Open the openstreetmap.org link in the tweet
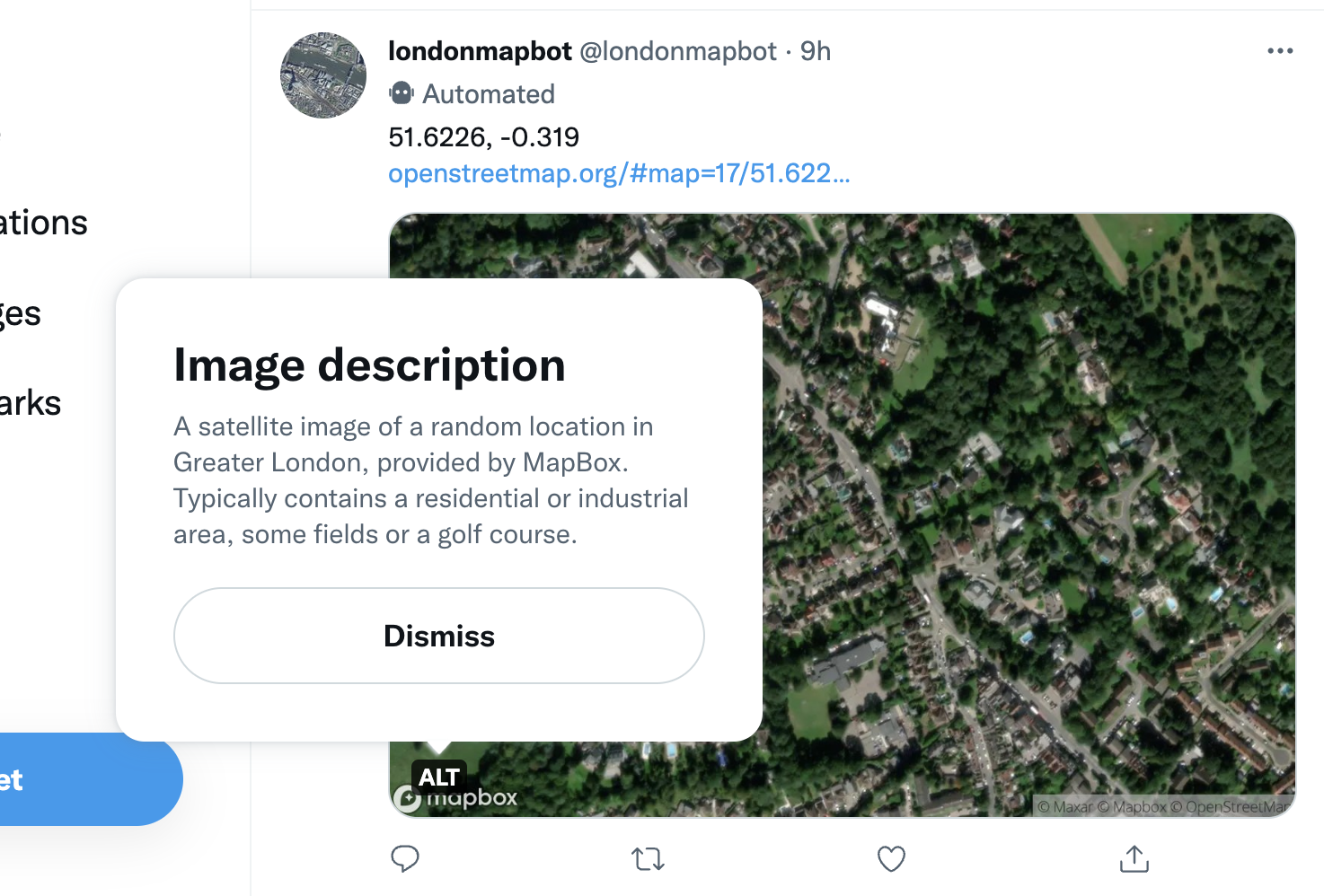This screenshot has width=1324, height=896. tap(619, 173)
